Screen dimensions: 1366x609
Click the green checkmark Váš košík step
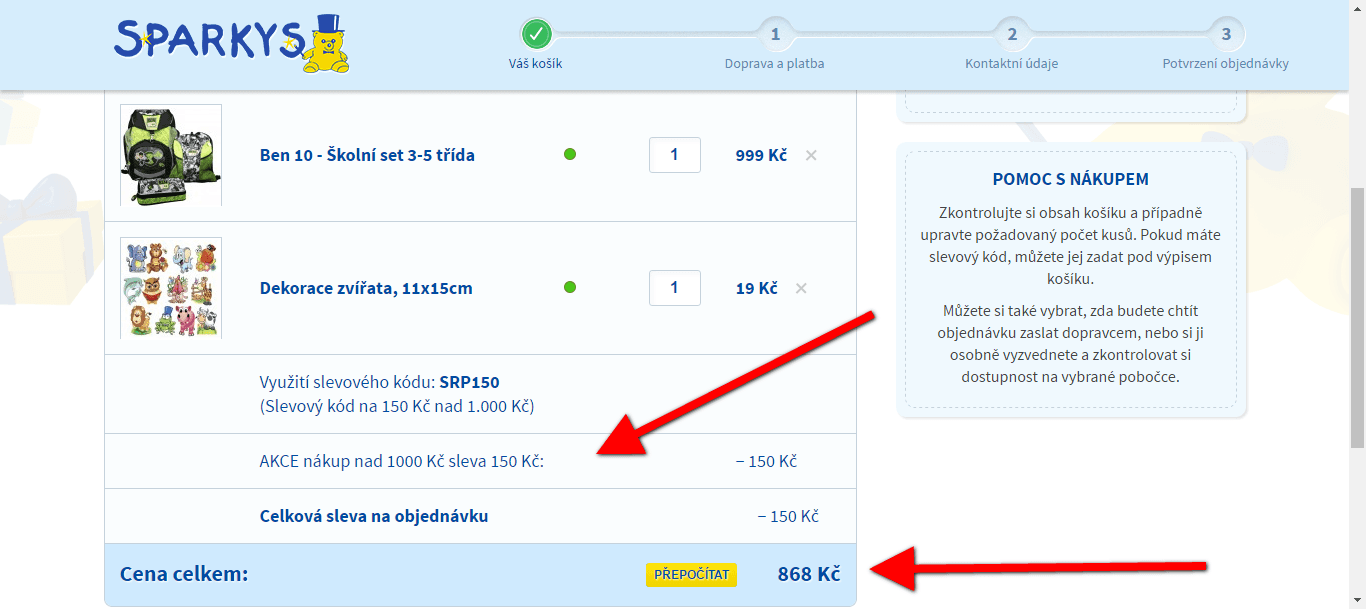pos(537,35)
